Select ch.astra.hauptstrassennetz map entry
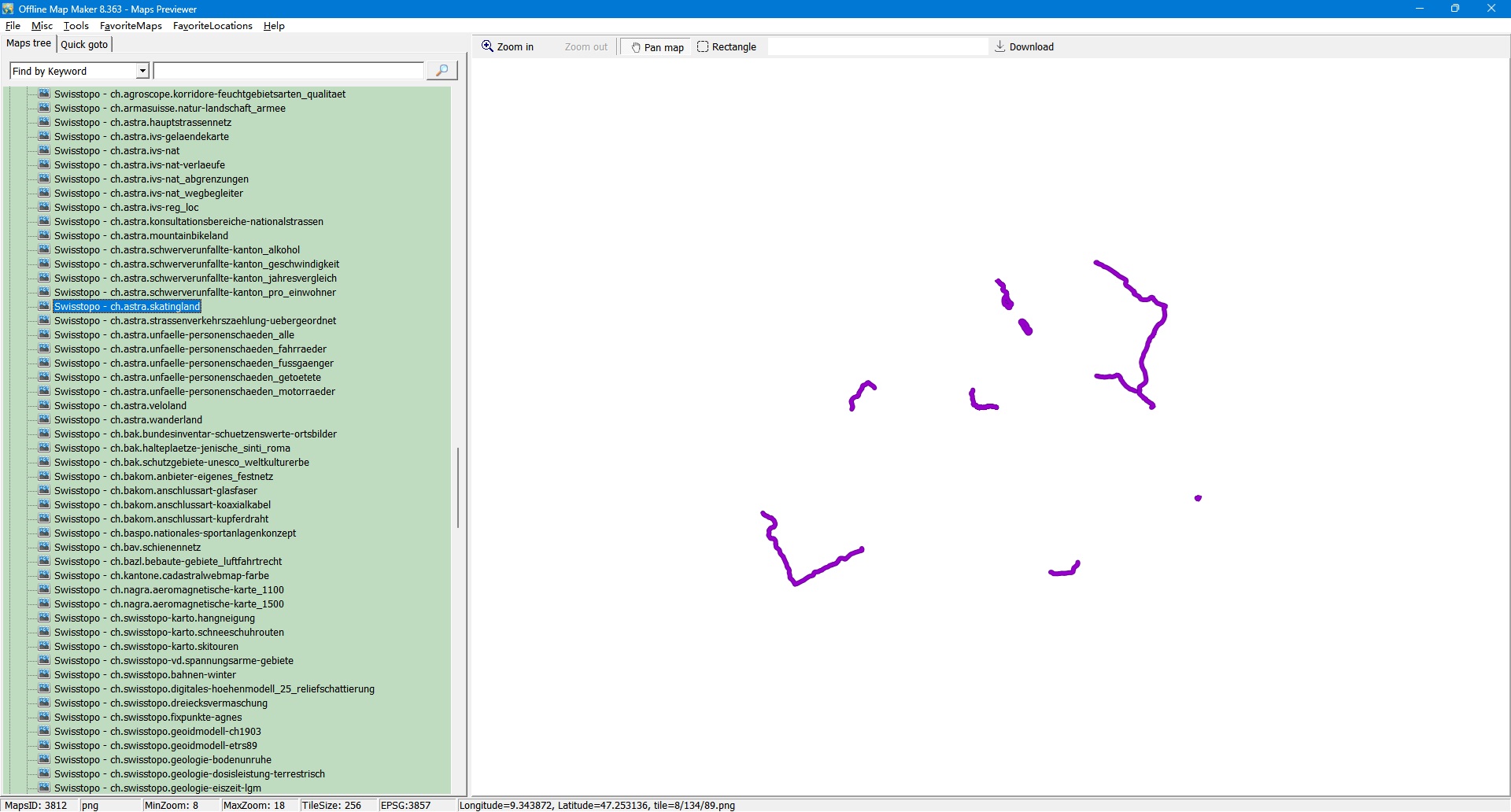Screen dimensions: 1511x812 [142, 123]
